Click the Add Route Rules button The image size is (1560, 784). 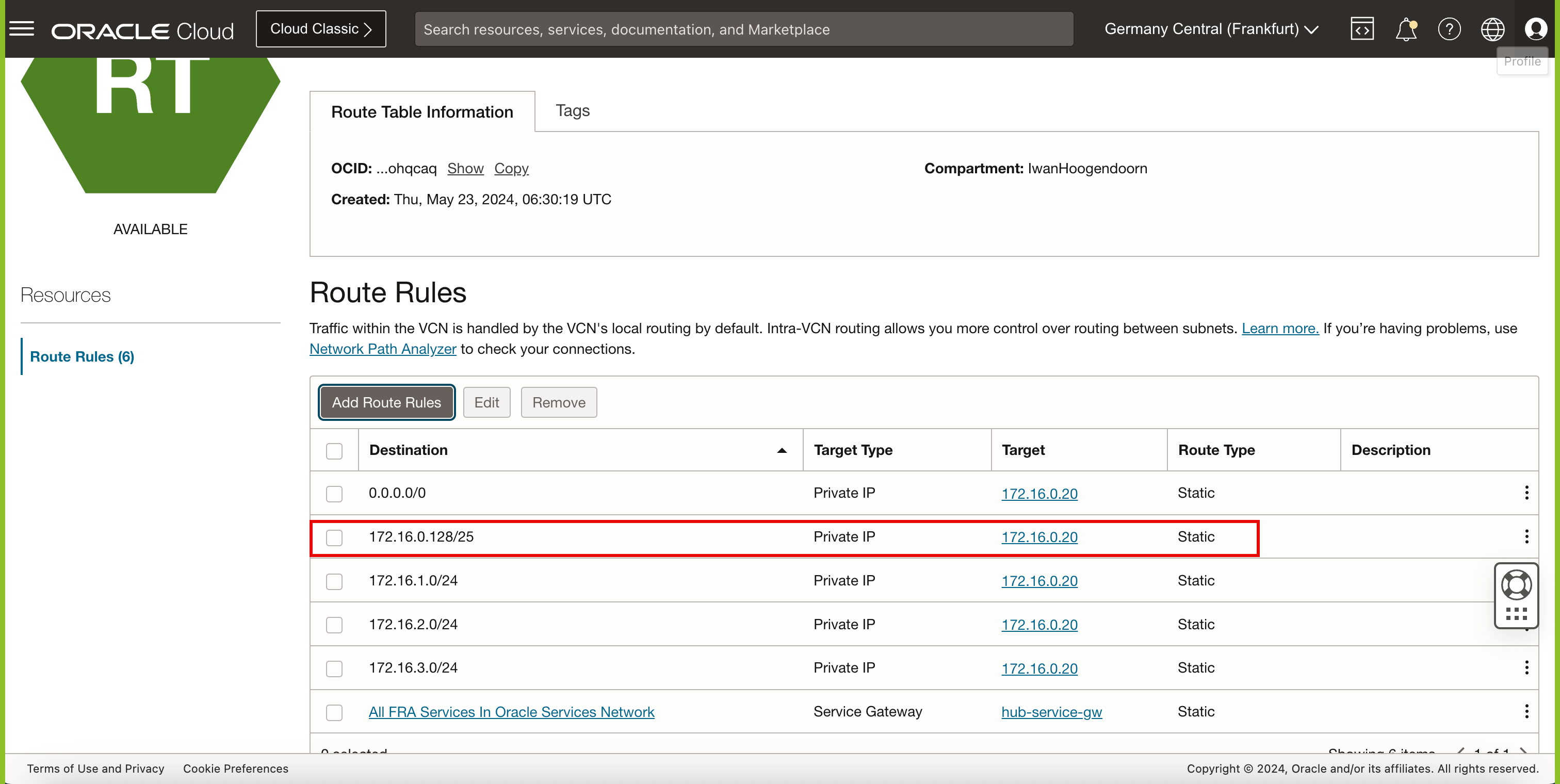tap(386, 403)
